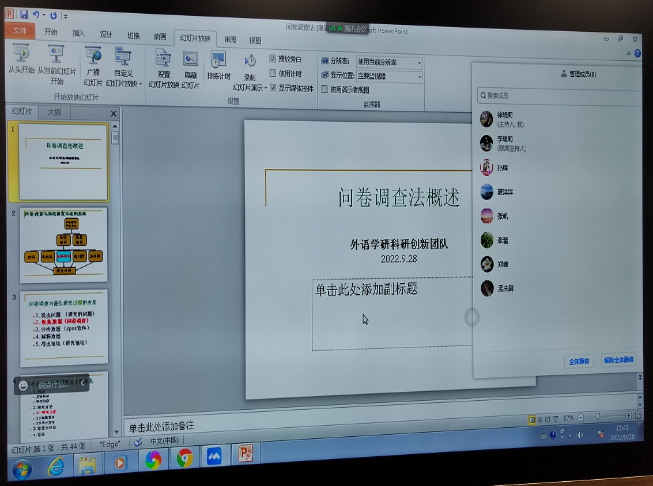Open Customize Quick Access Toolbar dropdown

(x=65, y=17)
